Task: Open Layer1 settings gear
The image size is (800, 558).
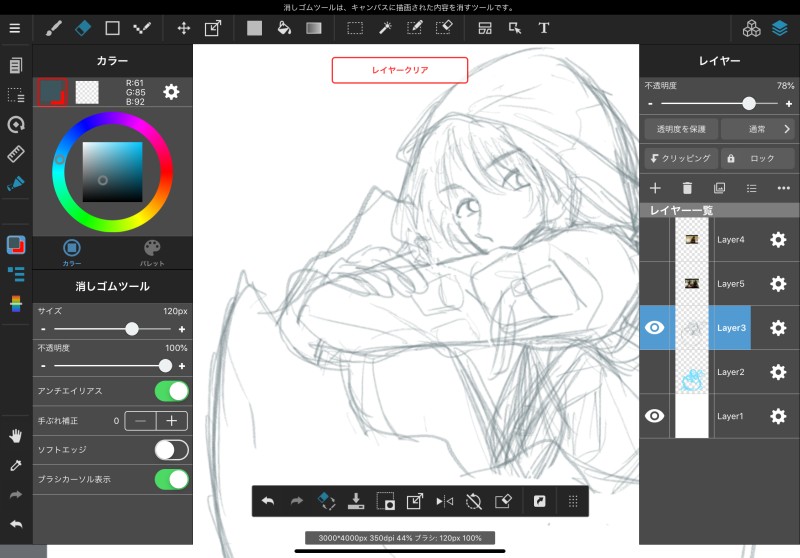Action: click(x=778, y=416)
